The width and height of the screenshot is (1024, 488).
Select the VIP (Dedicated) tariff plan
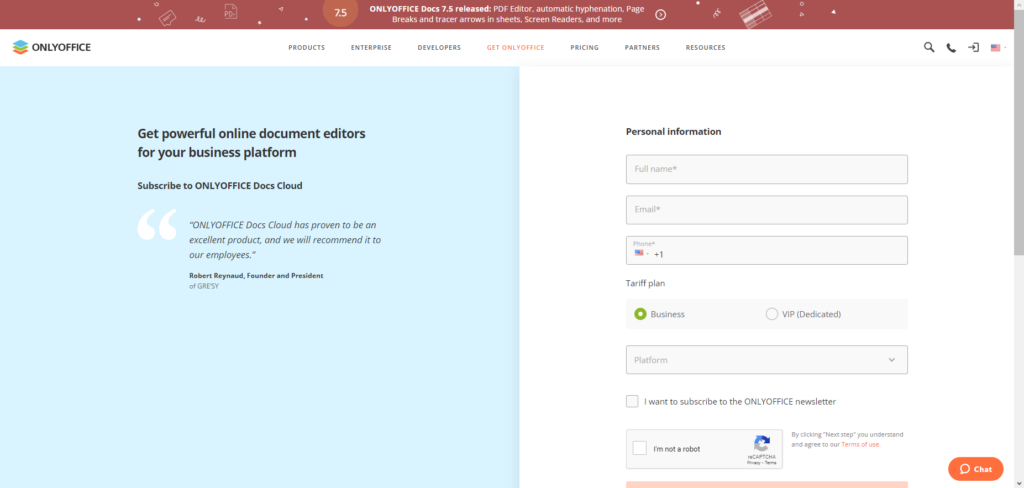coord(772,314)
